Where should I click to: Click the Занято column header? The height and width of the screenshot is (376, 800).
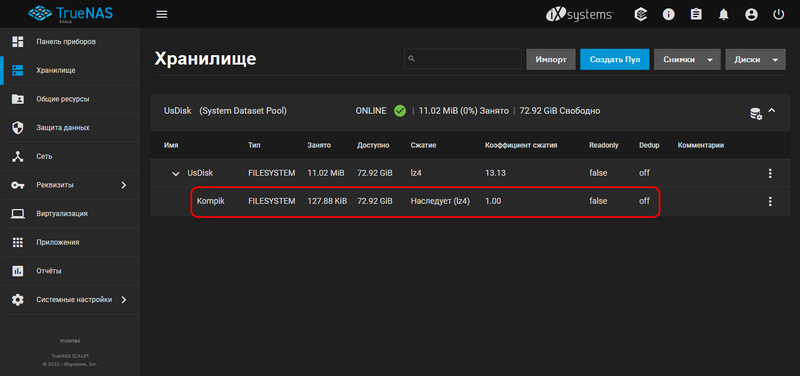(x=319, y=145)
